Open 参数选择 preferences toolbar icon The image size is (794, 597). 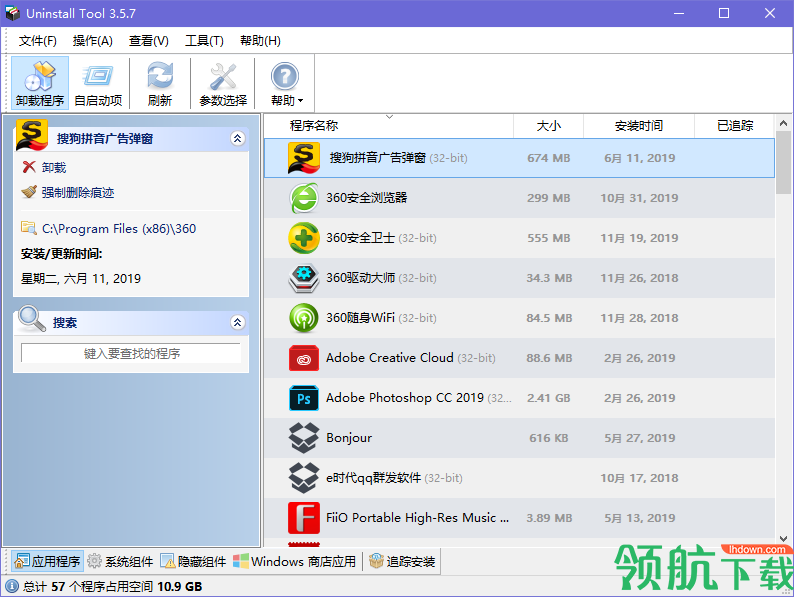point(223,84)
